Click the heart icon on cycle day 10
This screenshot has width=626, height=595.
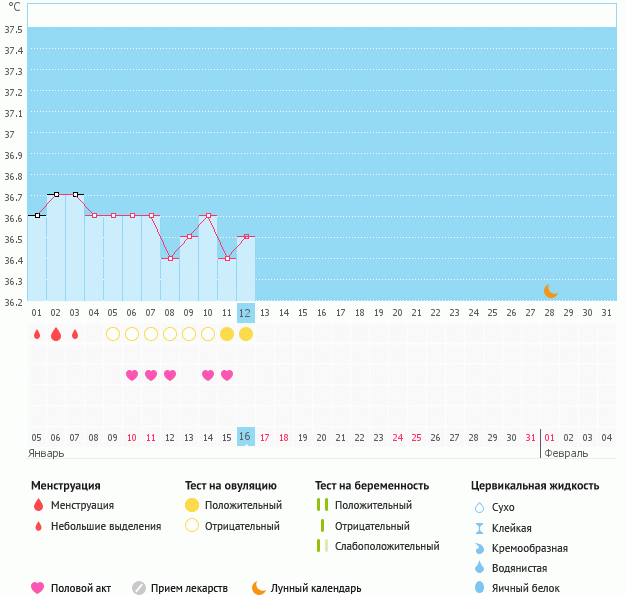click(x=208, y=375)
